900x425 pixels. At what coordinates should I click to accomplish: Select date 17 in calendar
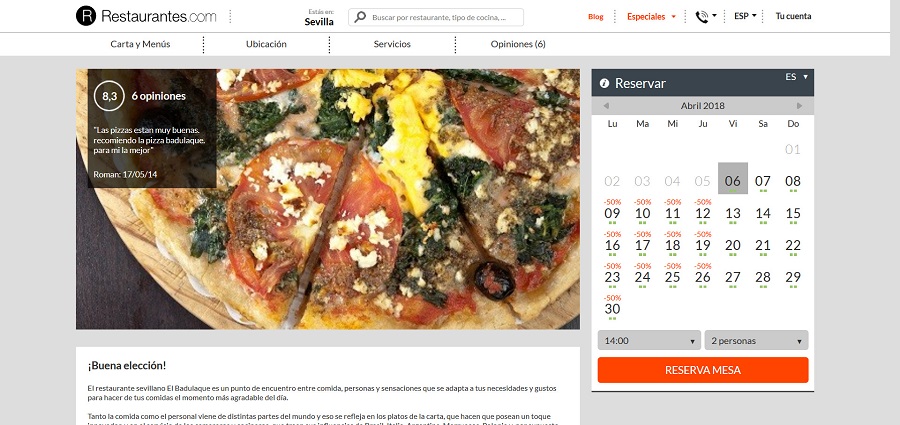pyautogui.click(x=642, y=246)
